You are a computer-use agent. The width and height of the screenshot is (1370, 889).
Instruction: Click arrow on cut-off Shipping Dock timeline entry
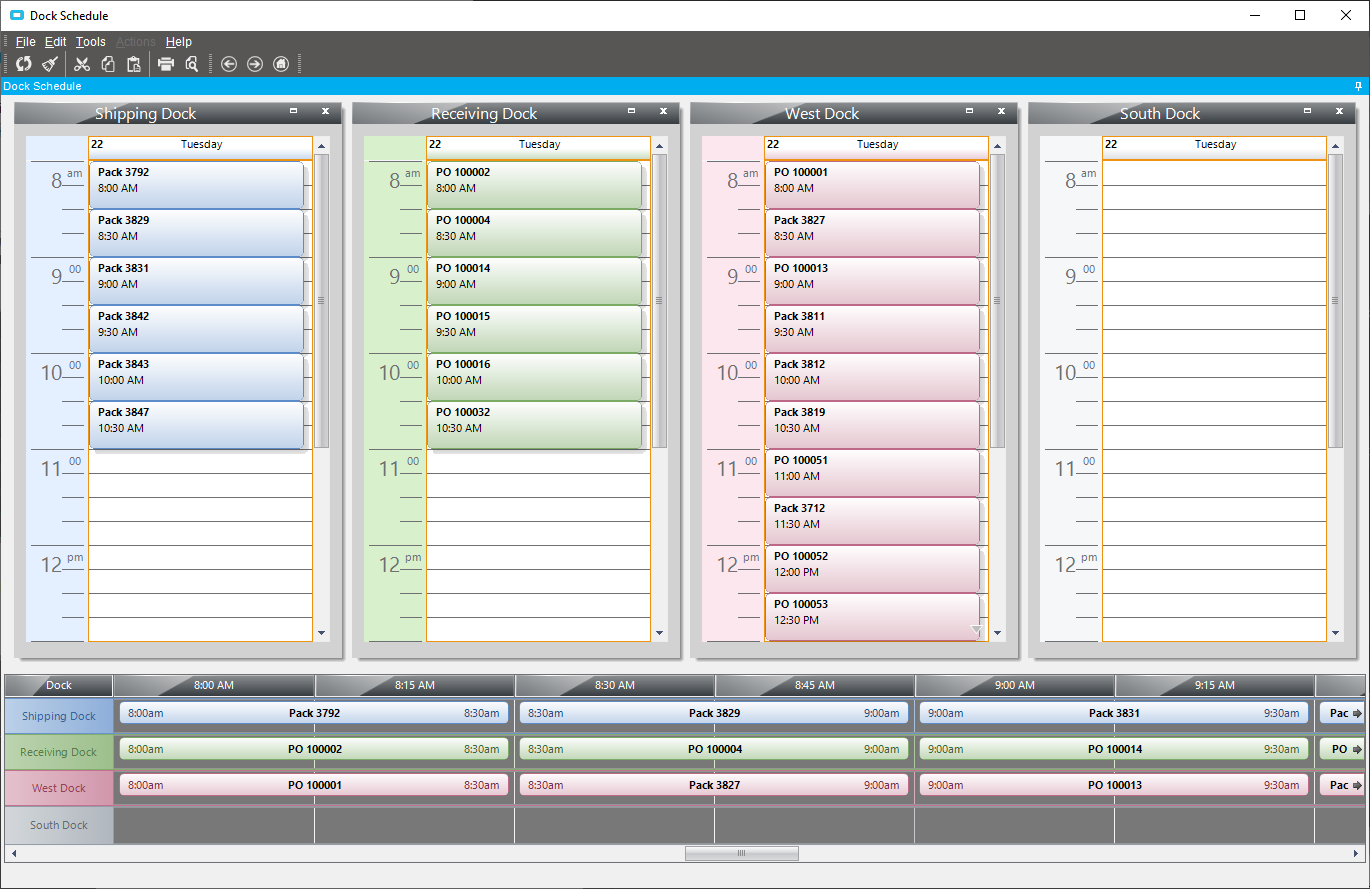pyautogui.click(x=1357, y=714)
